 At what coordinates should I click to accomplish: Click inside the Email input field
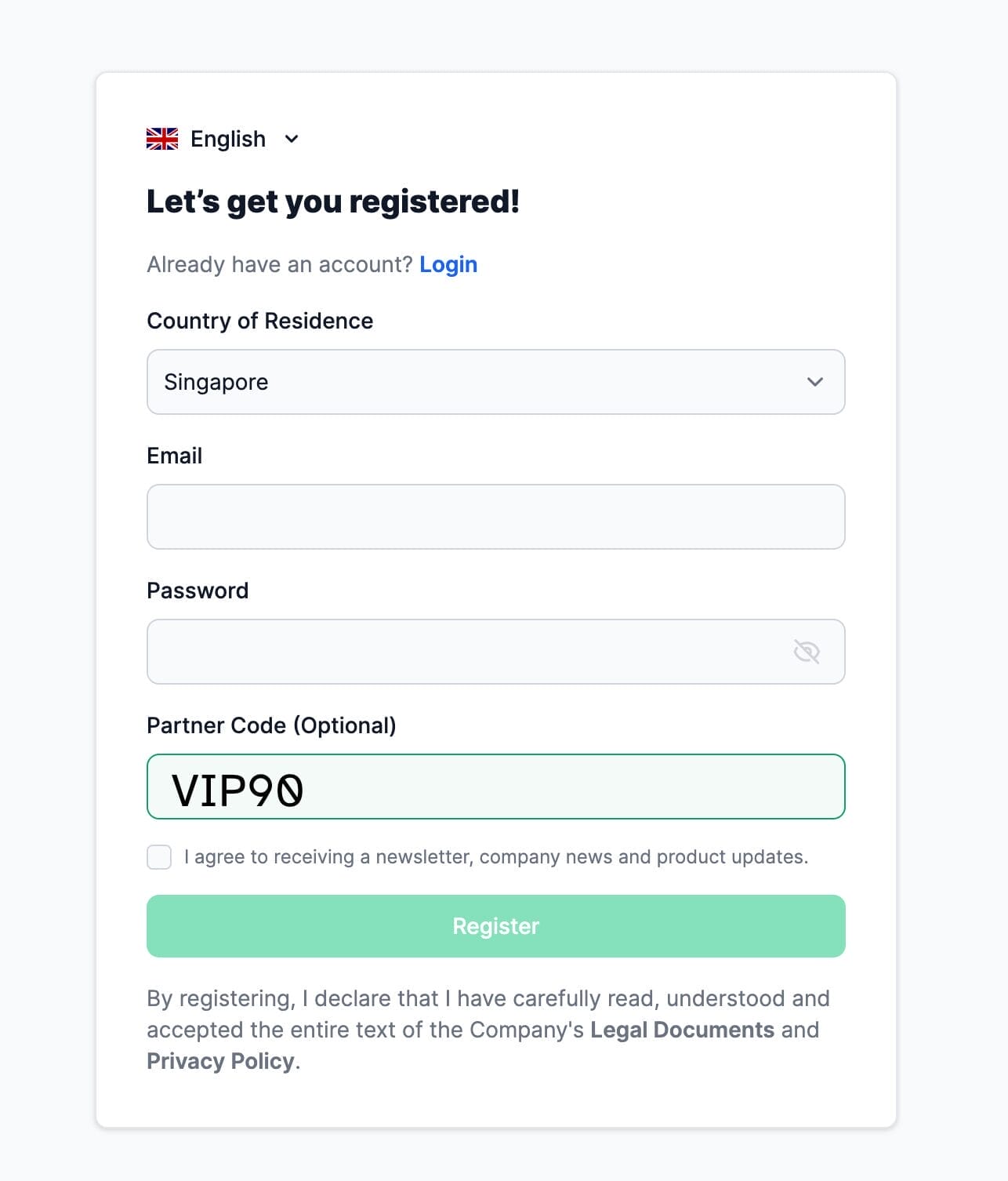pos(495,516)
